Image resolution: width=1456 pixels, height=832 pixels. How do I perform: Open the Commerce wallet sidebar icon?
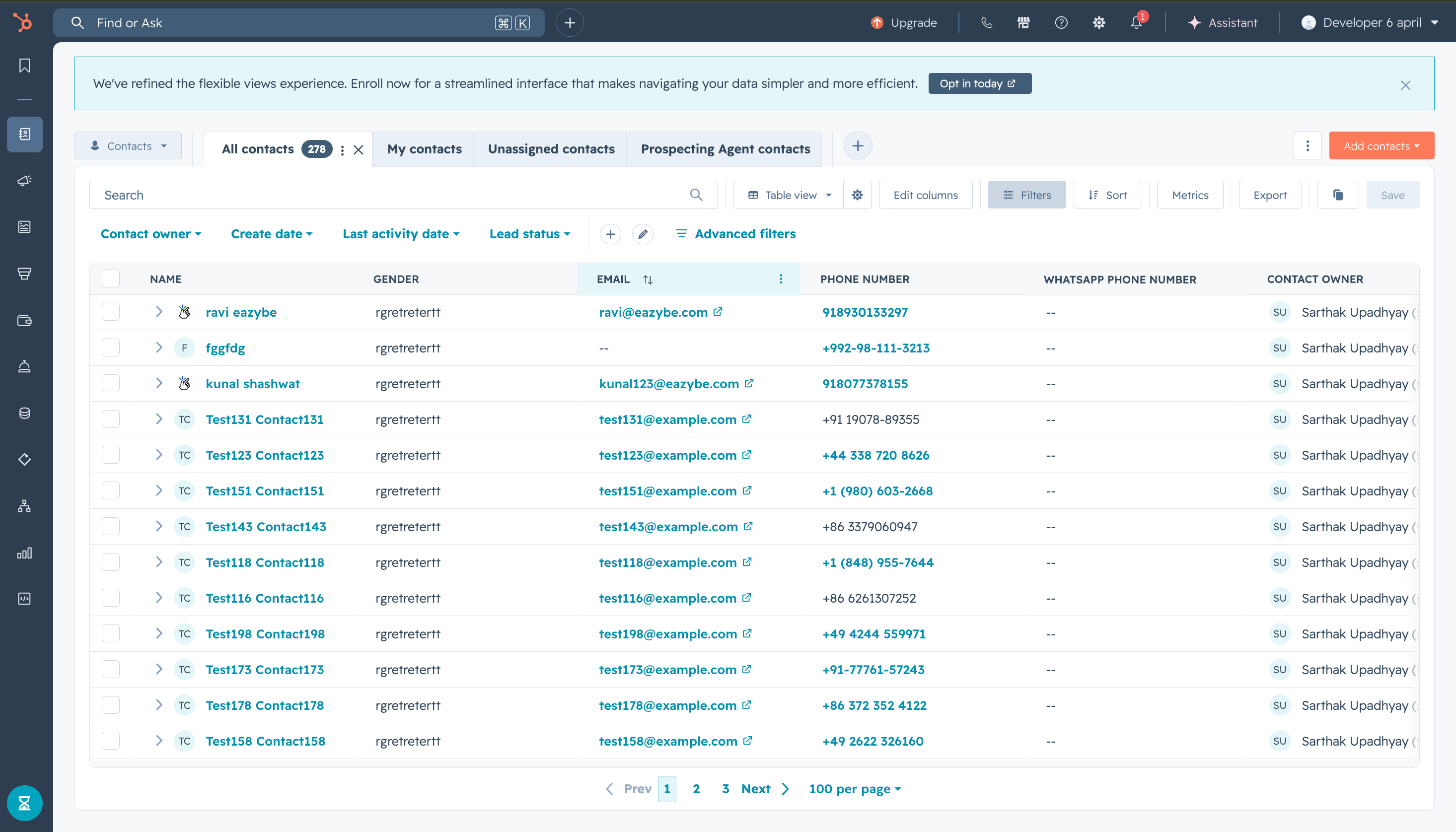(24, 320)
